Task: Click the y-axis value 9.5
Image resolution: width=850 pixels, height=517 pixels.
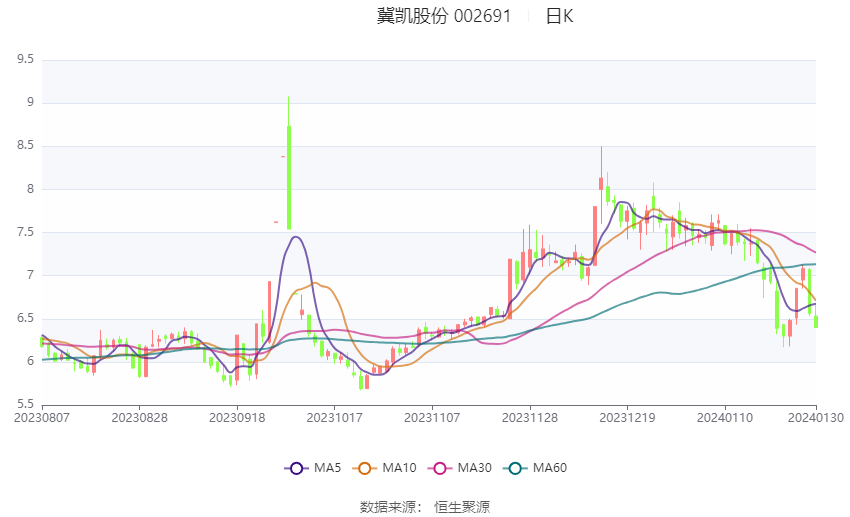Action: pos(25,59)
